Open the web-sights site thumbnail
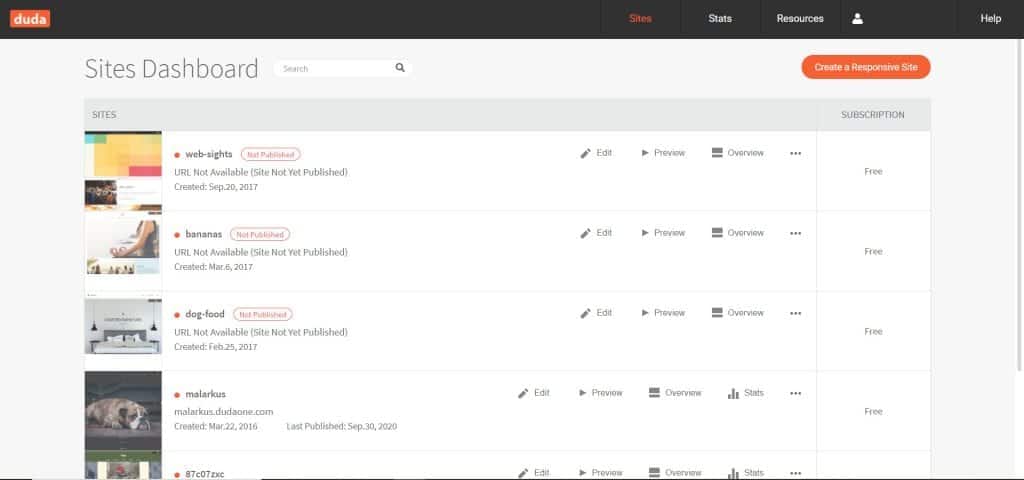Image resolution: width=1024 pixels, height=480 pixels. click(x=123, y=171)
